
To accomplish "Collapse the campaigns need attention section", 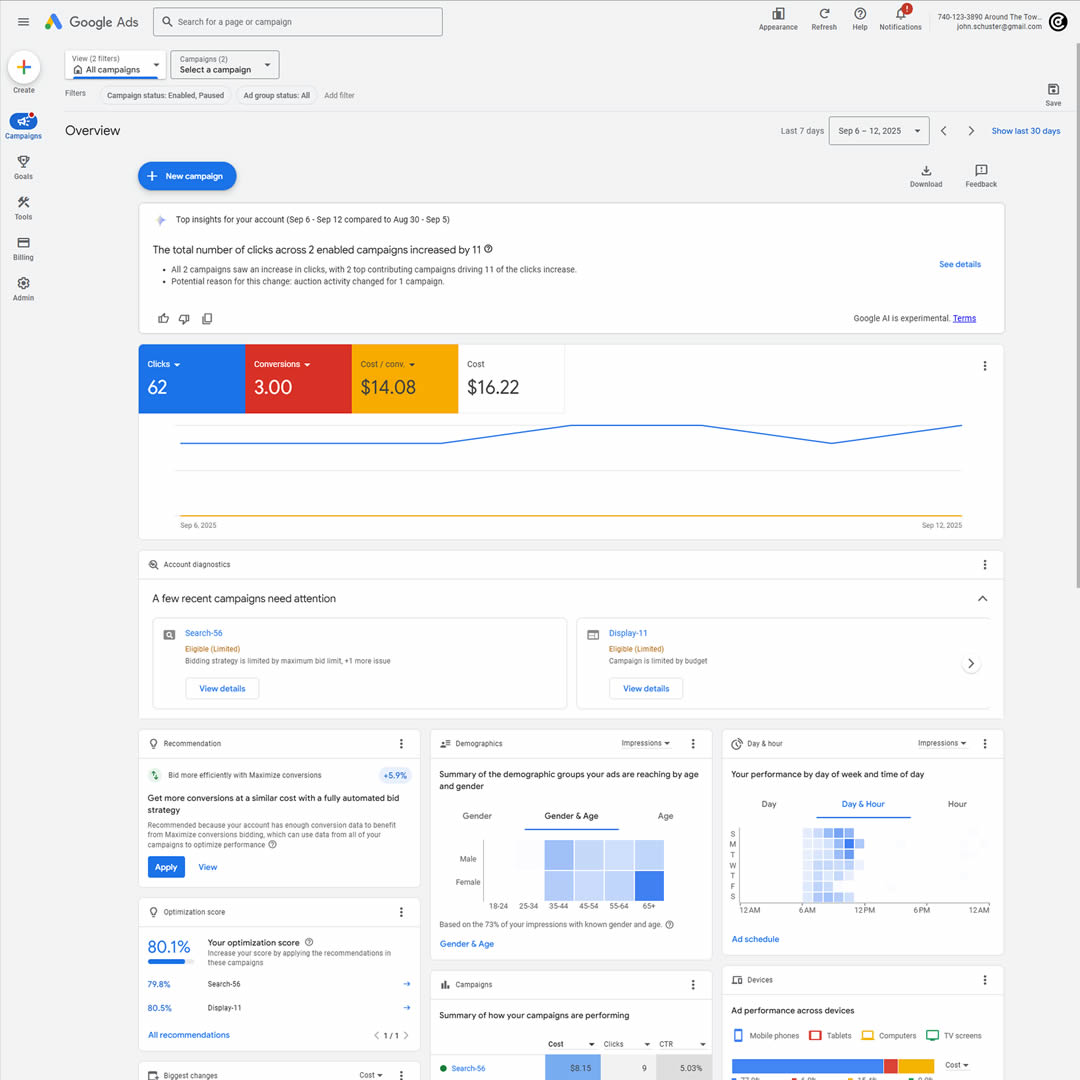I will tap(982, 599).
